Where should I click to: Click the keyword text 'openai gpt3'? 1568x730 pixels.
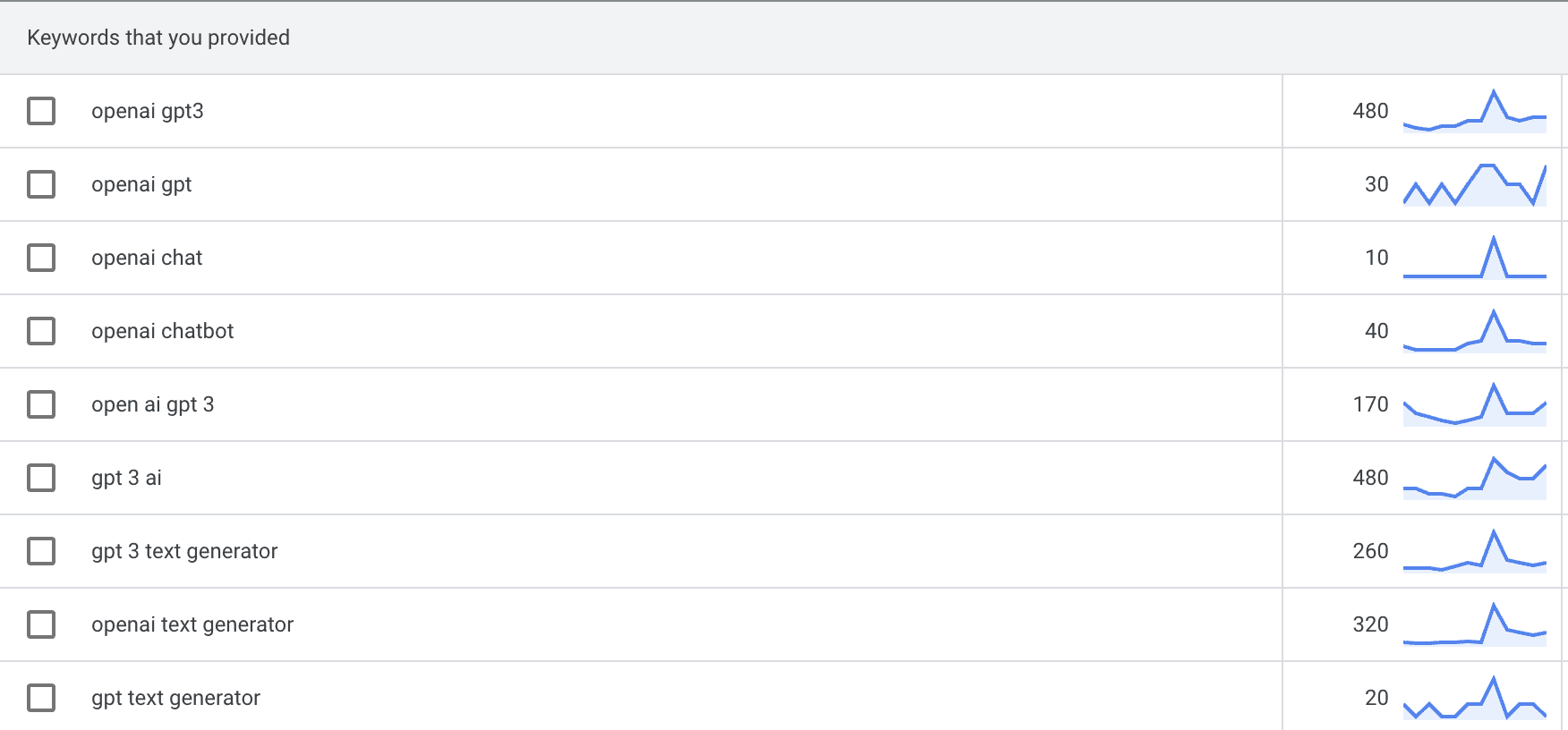149,111
